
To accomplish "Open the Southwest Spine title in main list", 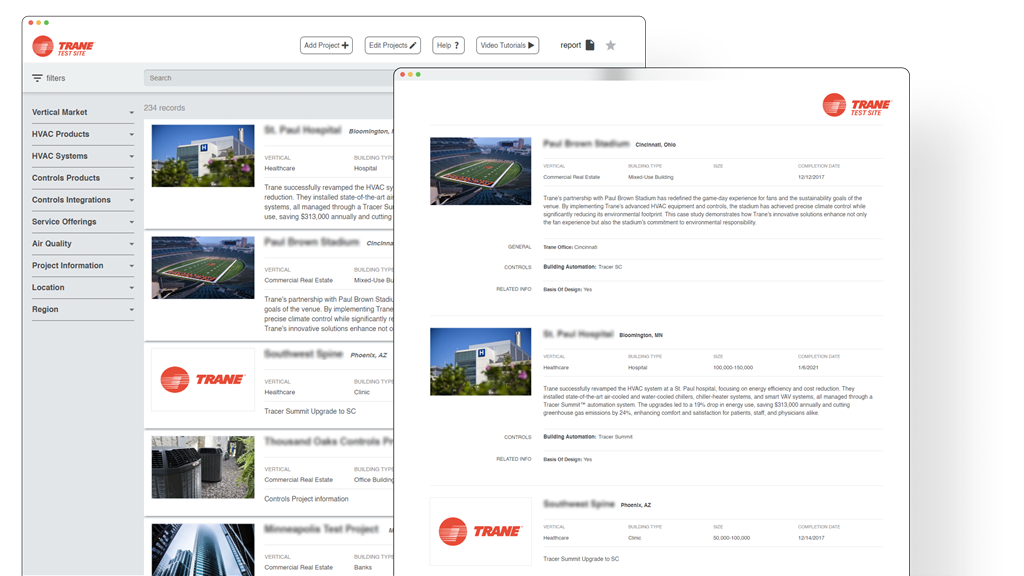I will coord(304,354).
